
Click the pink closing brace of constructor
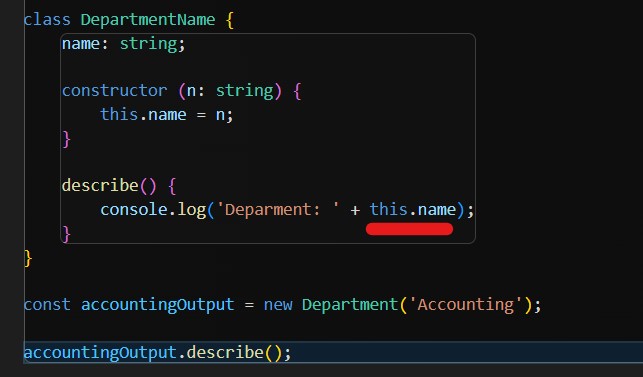66,139
